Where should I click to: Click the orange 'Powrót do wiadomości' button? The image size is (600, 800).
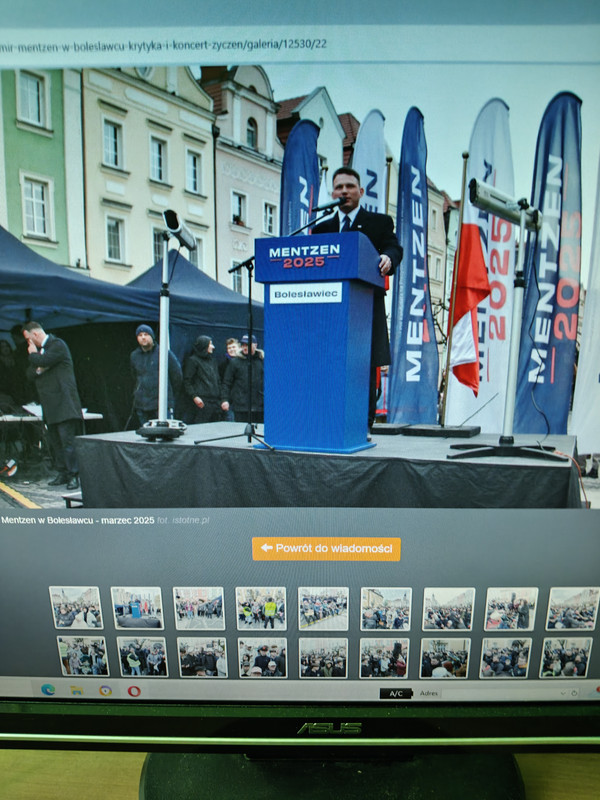click(326, 549)
